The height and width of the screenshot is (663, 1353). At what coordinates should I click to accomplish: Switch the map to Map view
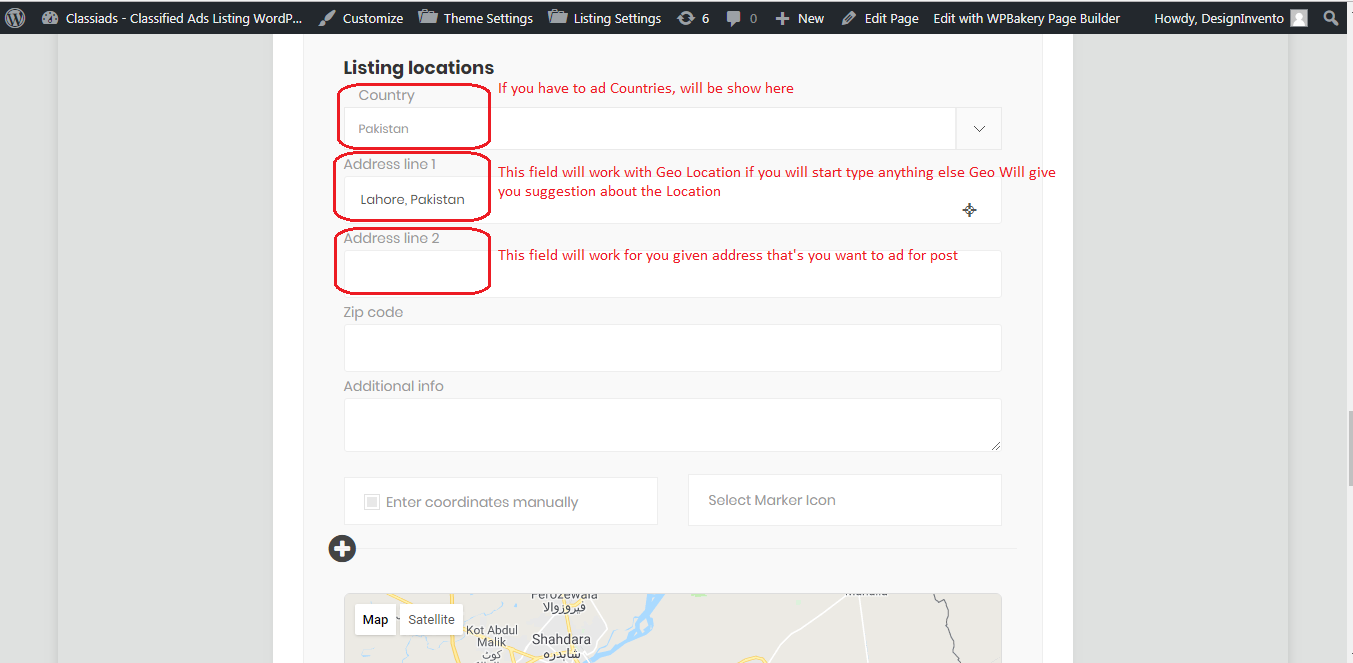coord(375,620)
